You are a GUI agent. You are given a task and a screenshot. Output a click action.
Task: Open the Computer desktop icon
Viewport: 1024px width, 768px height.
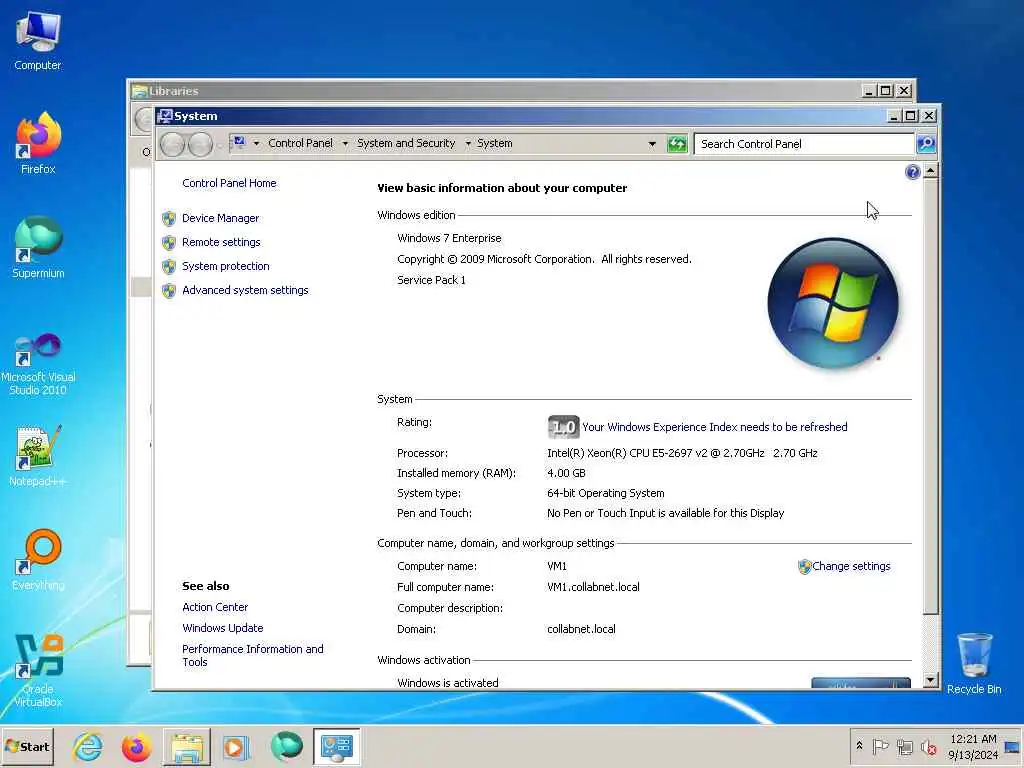click(38, 40)
